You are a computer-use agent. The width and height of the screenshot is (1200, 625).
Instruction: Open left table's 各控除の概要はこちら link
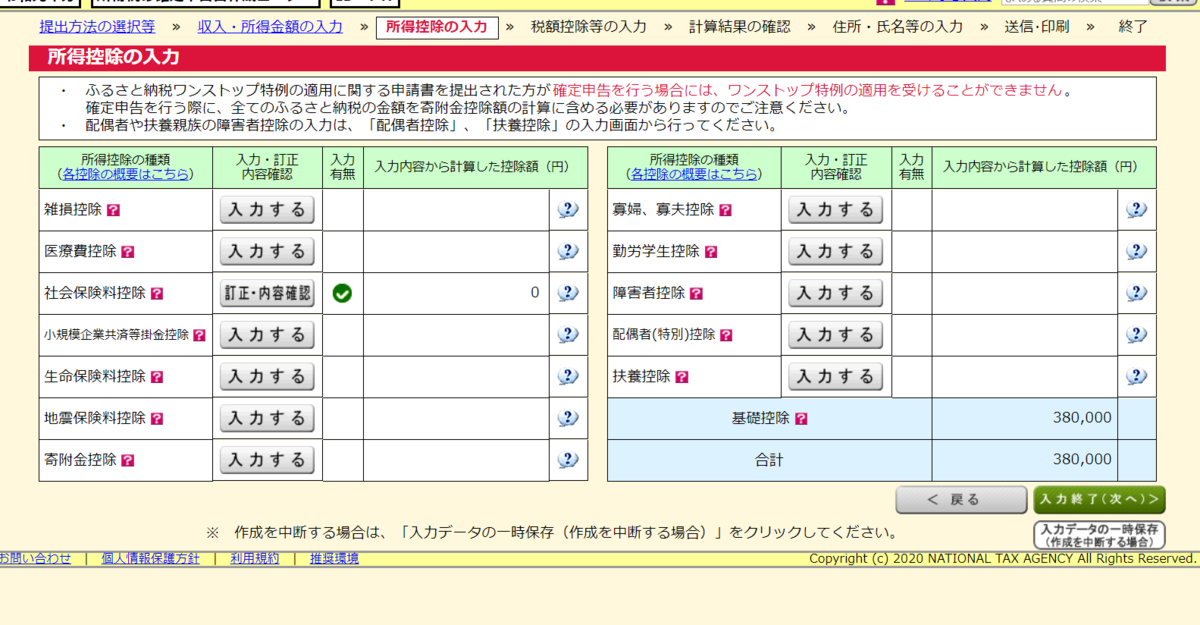click(126, 174)
